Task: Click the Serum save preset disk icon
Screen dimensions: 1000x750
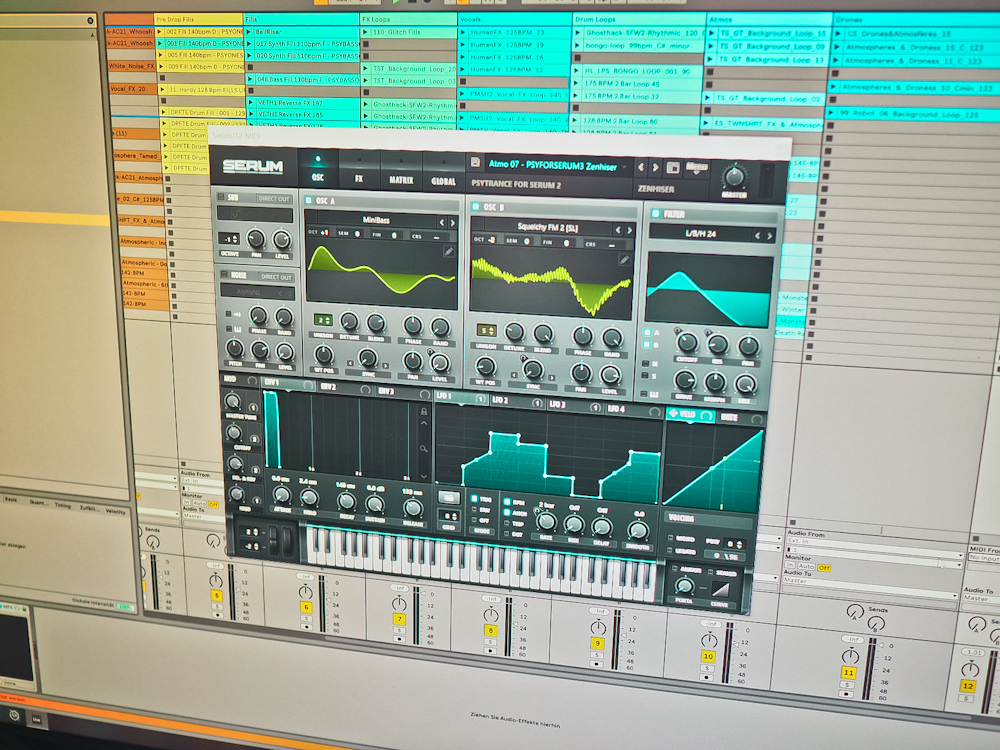Action: (x=475, y=163)
